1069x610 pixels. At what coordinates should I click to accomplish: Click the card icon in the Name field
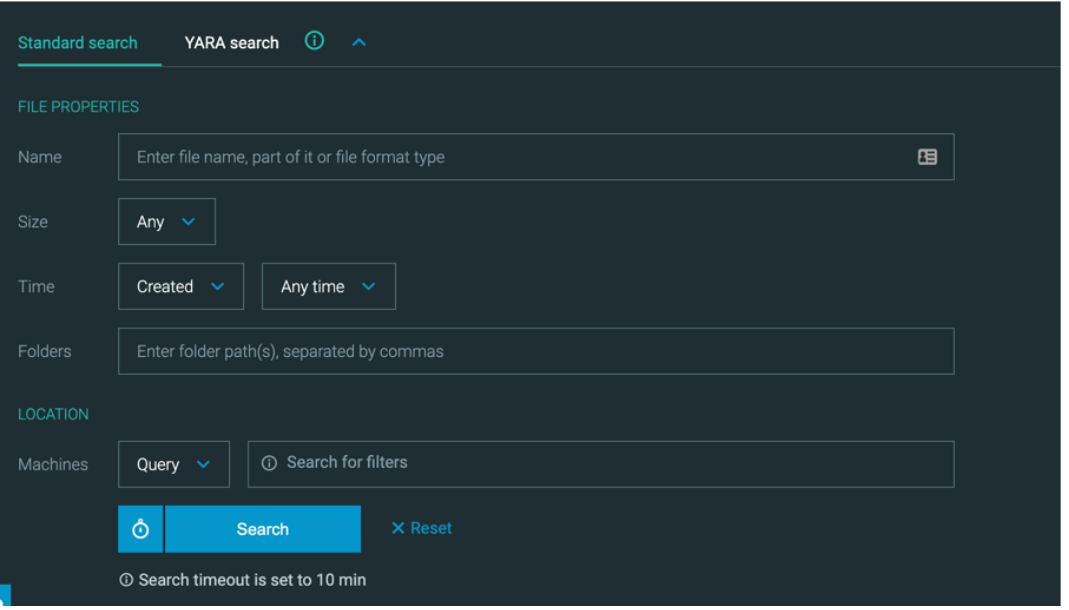[x=927, y=157]
